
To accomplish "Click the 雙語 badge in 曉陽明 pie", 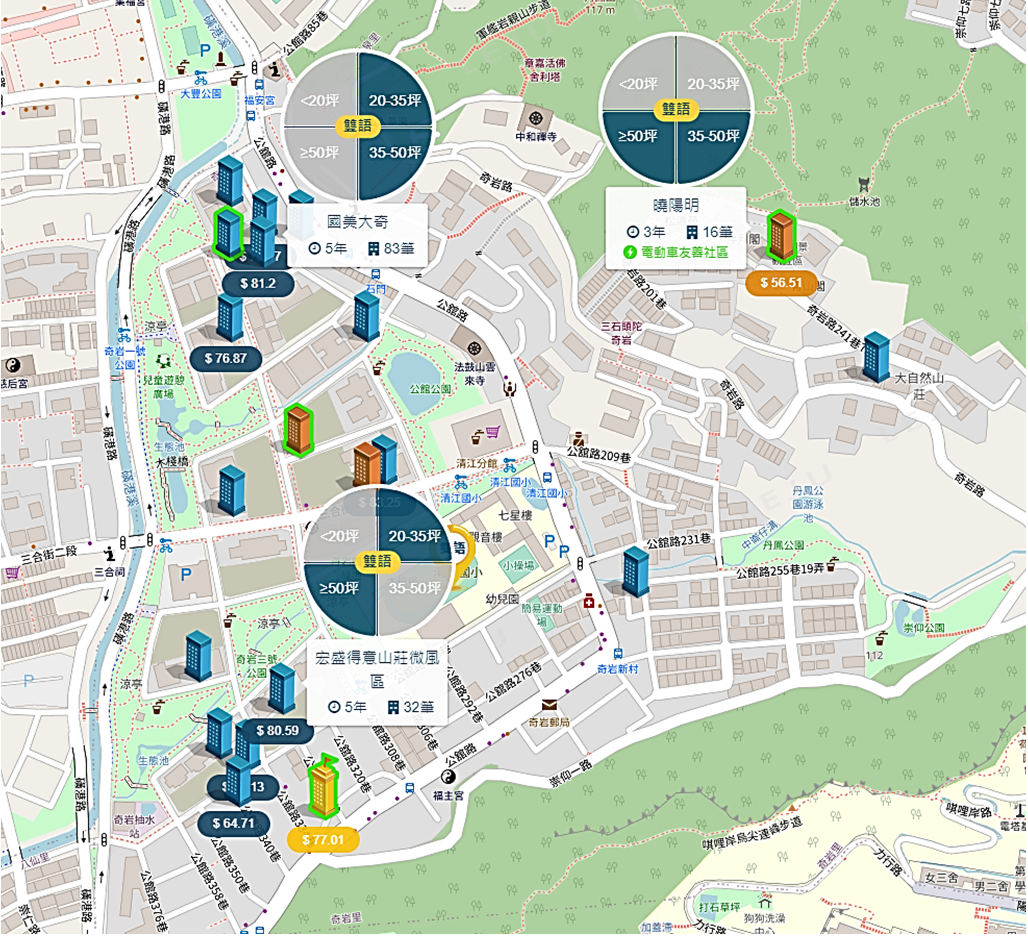I will (x=676, y=109).
